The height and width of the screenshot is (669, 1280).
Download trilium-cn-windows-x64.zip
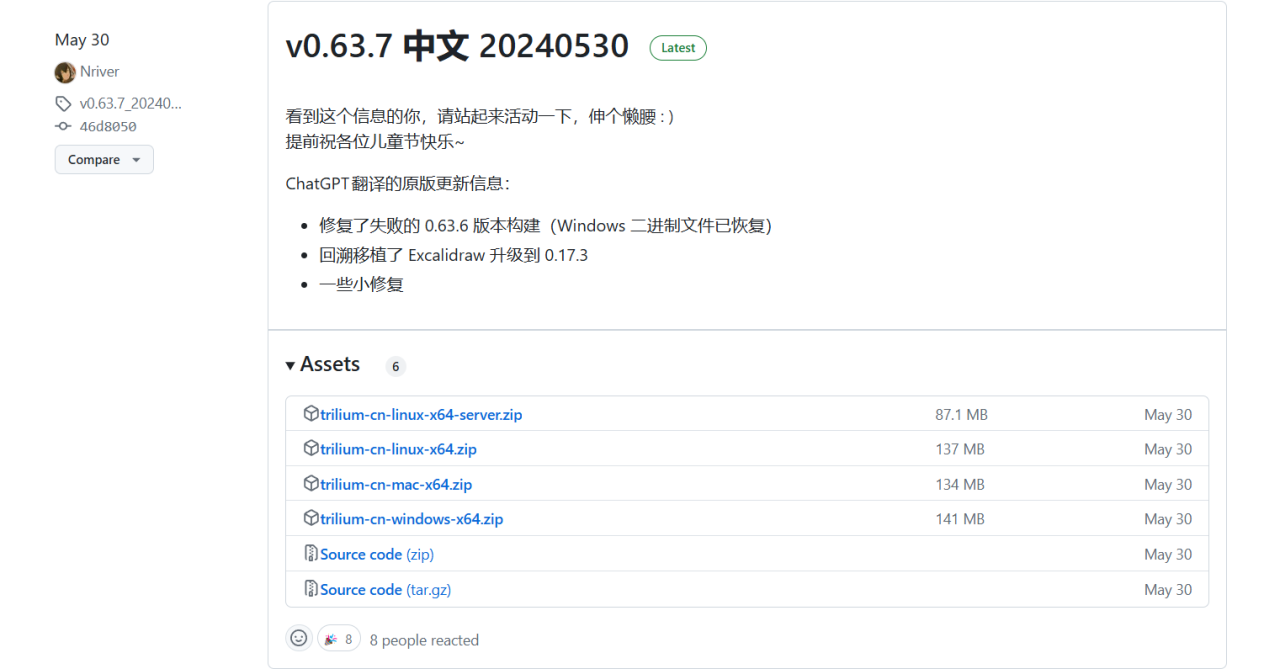click(x=411, y=519)
